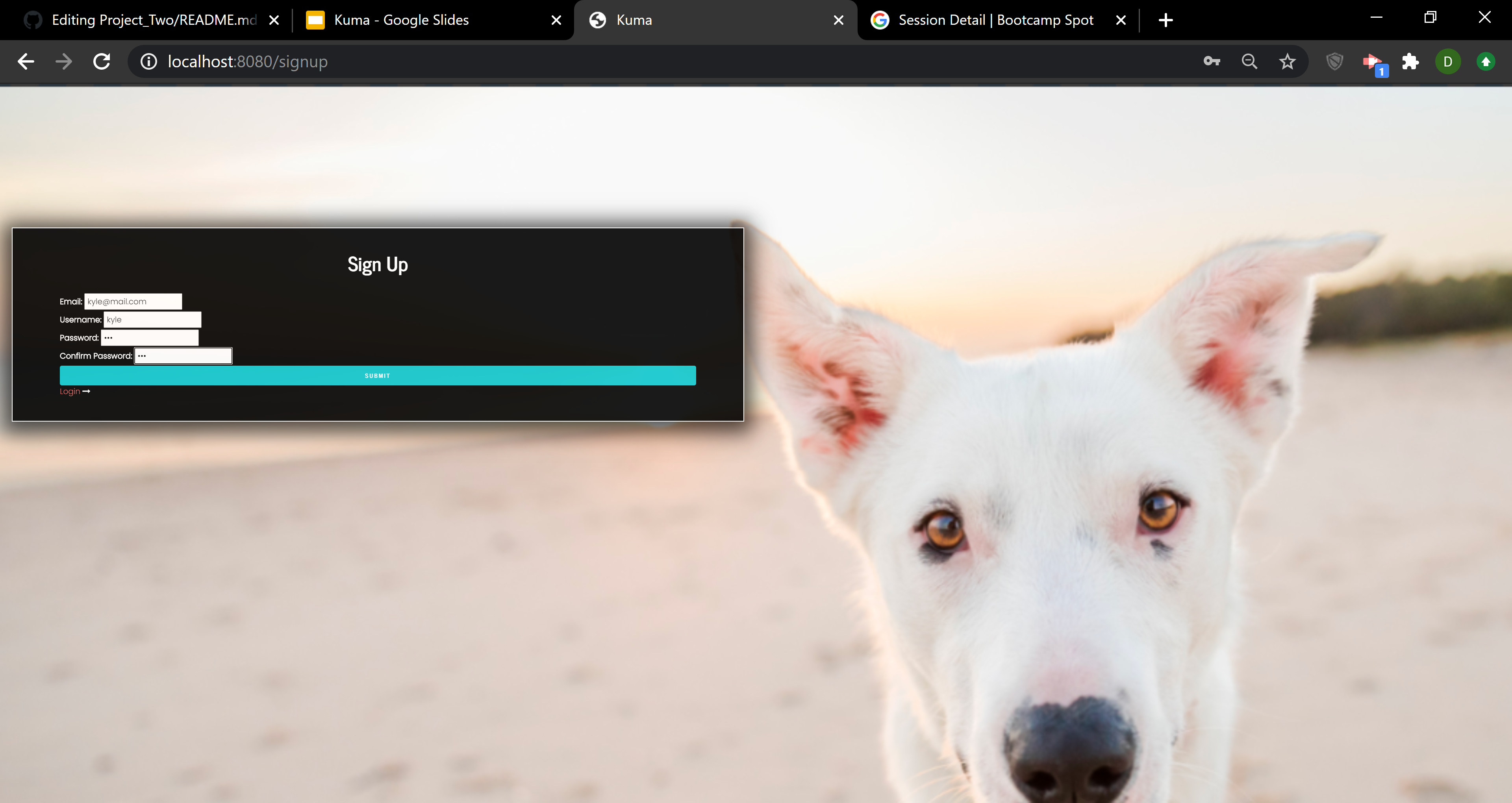Restore down the browser window
Viewport: 1512px width, 803px height.
point(1430,18)
